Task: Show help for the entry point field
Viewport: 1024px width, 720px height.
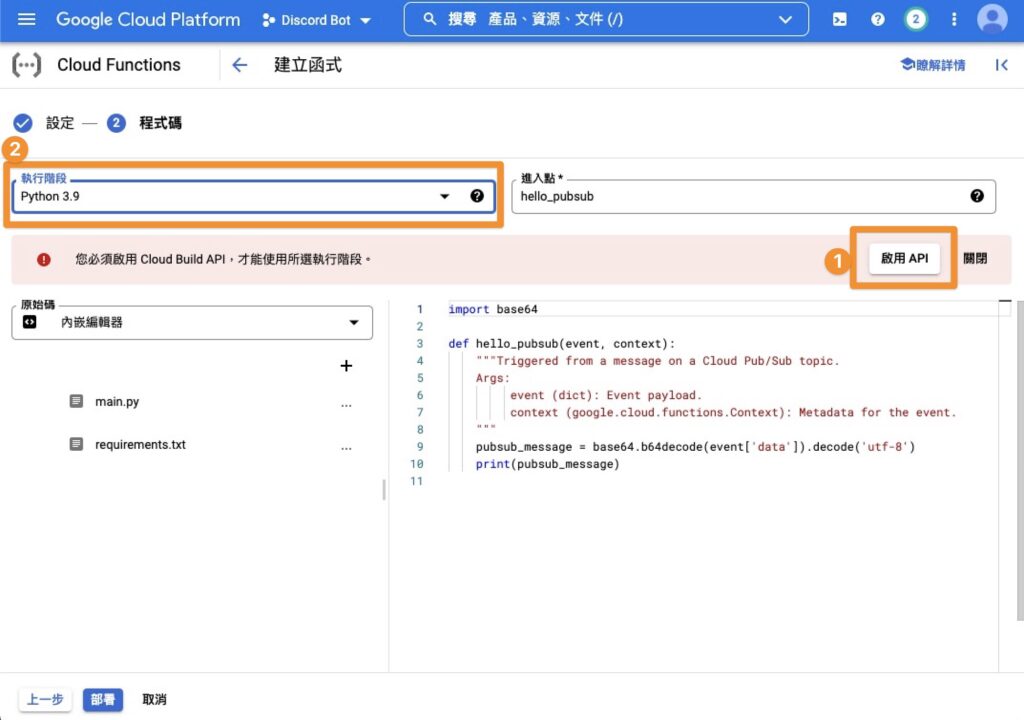Action: [977, 196]
